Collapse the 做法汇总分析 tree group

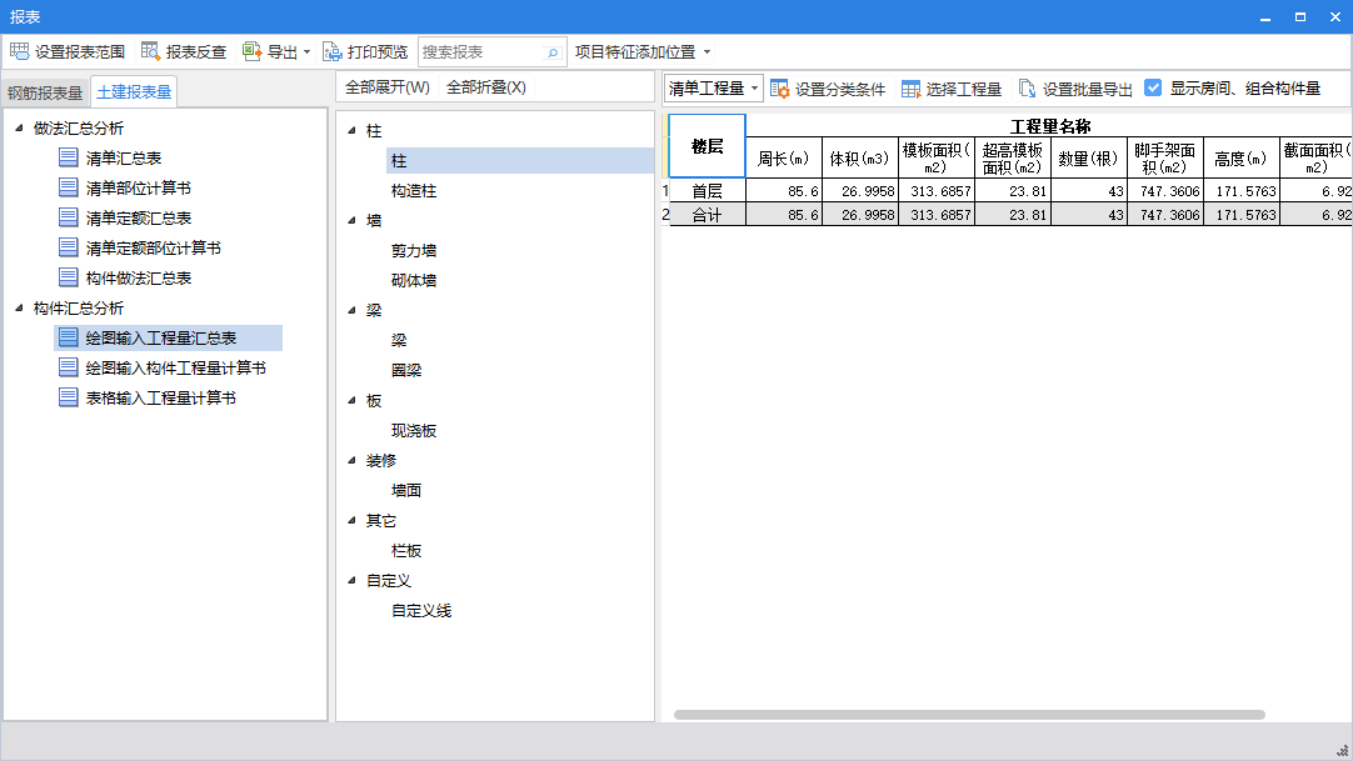19,128
